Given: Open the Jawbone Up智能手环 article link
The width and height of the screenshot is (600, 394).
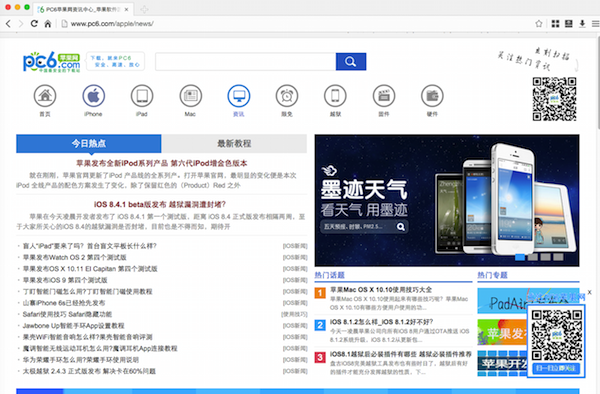Looking at the screenshot, I should coord(73,326).
